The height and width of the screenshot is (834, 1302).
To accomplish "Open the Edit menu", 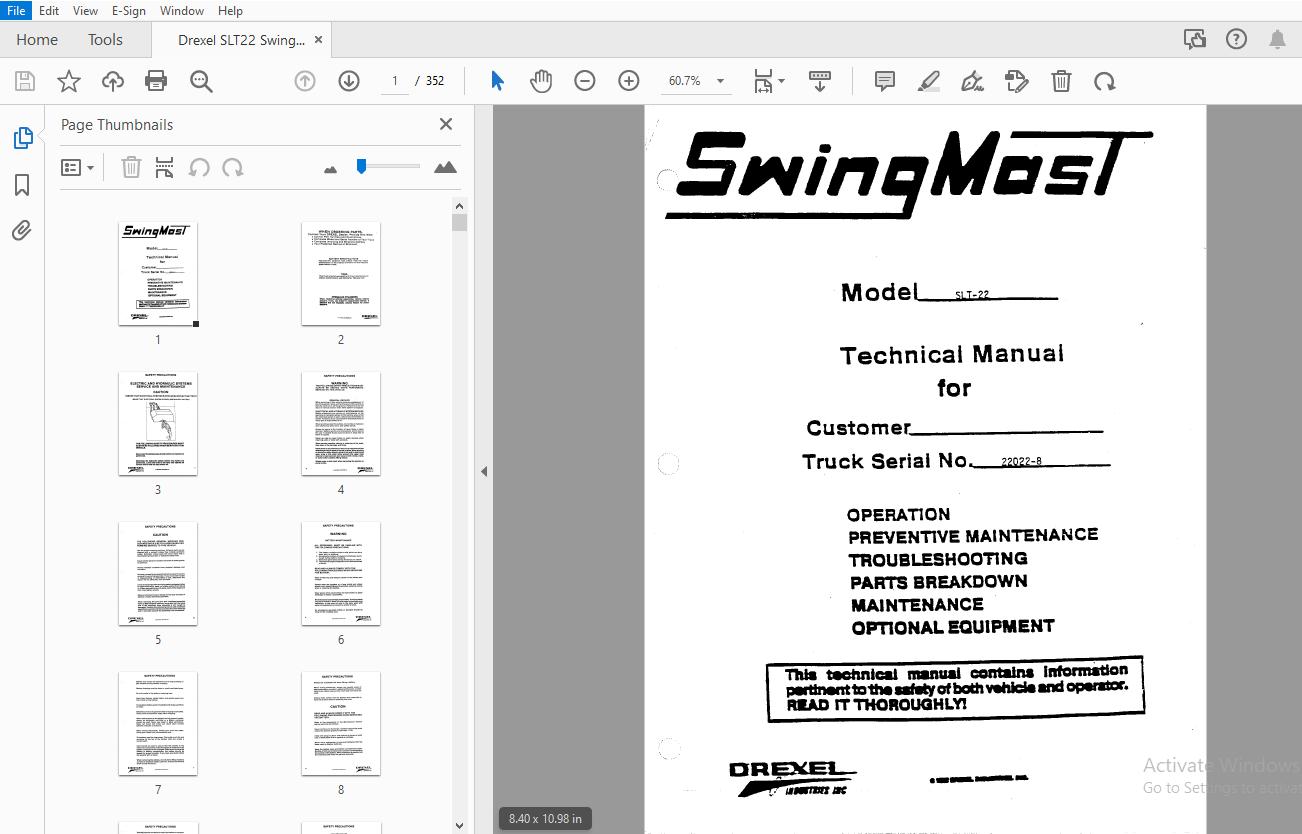I will [49, 10].
